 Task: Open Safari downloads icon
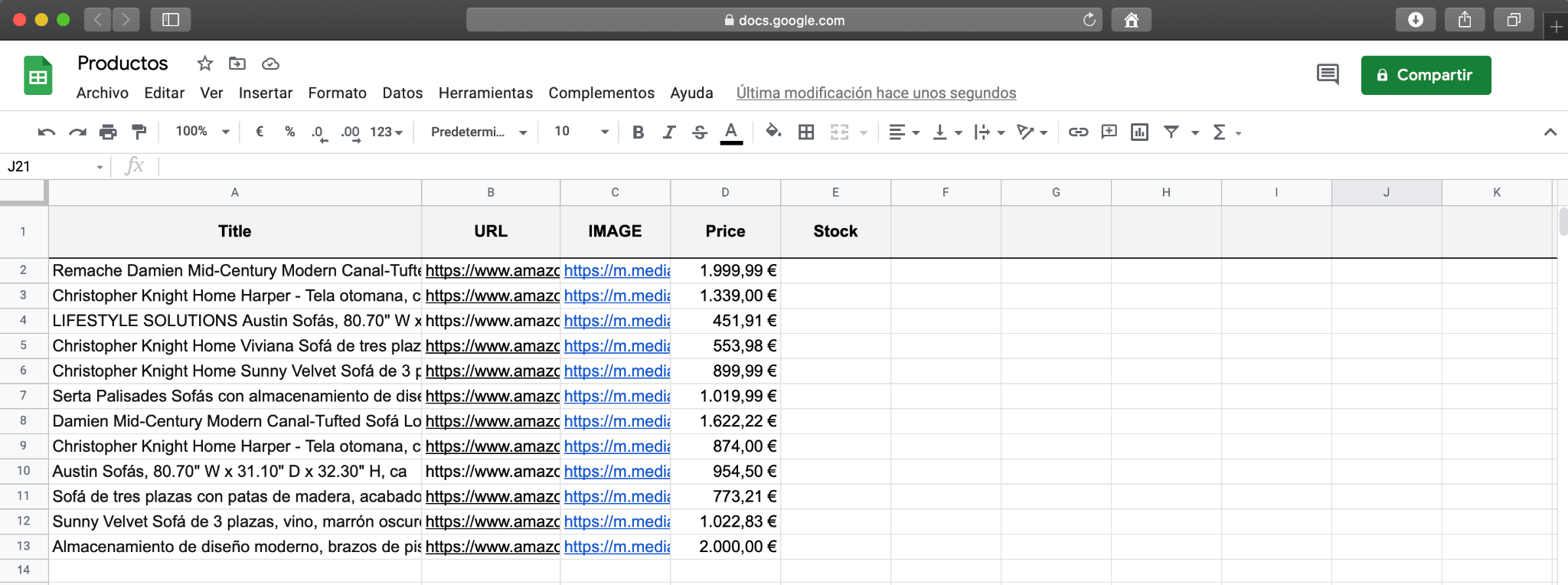[x=1416, y=20]
